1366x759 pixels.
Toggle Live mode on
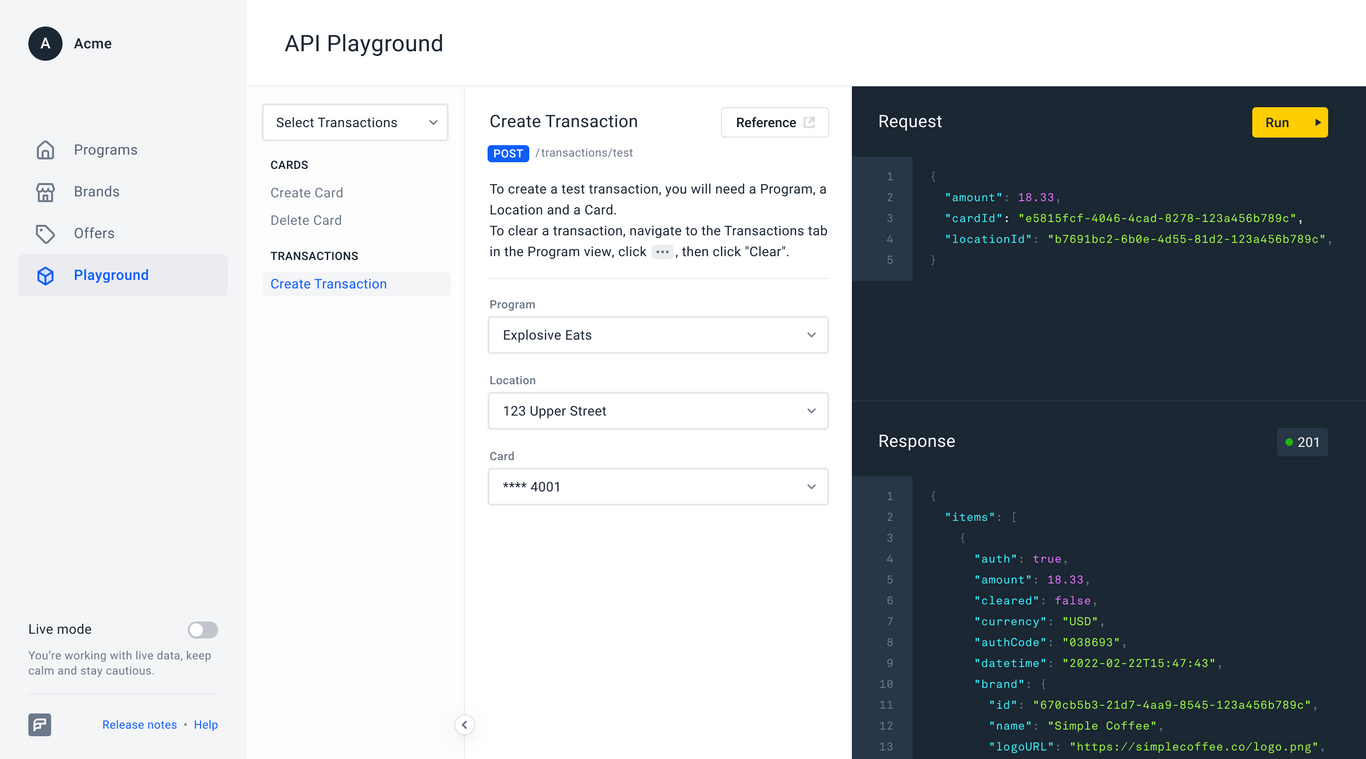click(x=202, y=629)
